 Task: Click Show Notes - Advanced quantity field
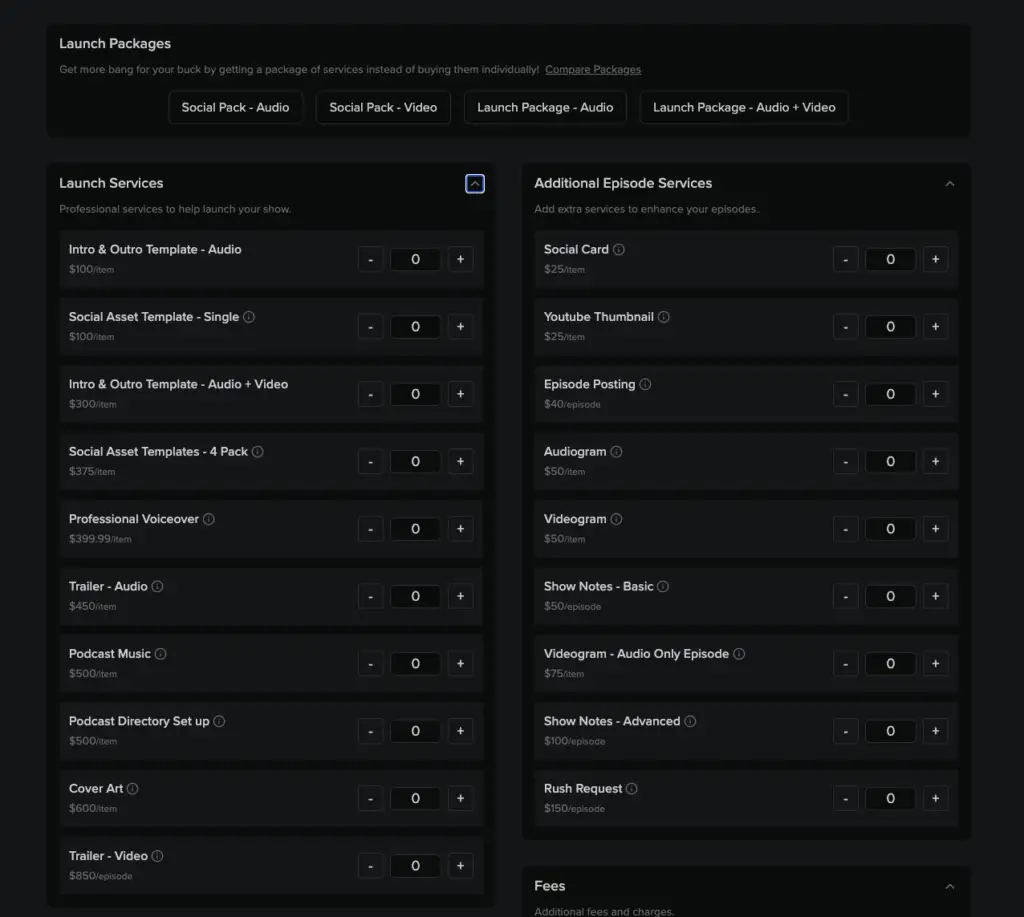pyautogui.click(x=890, y=731)
